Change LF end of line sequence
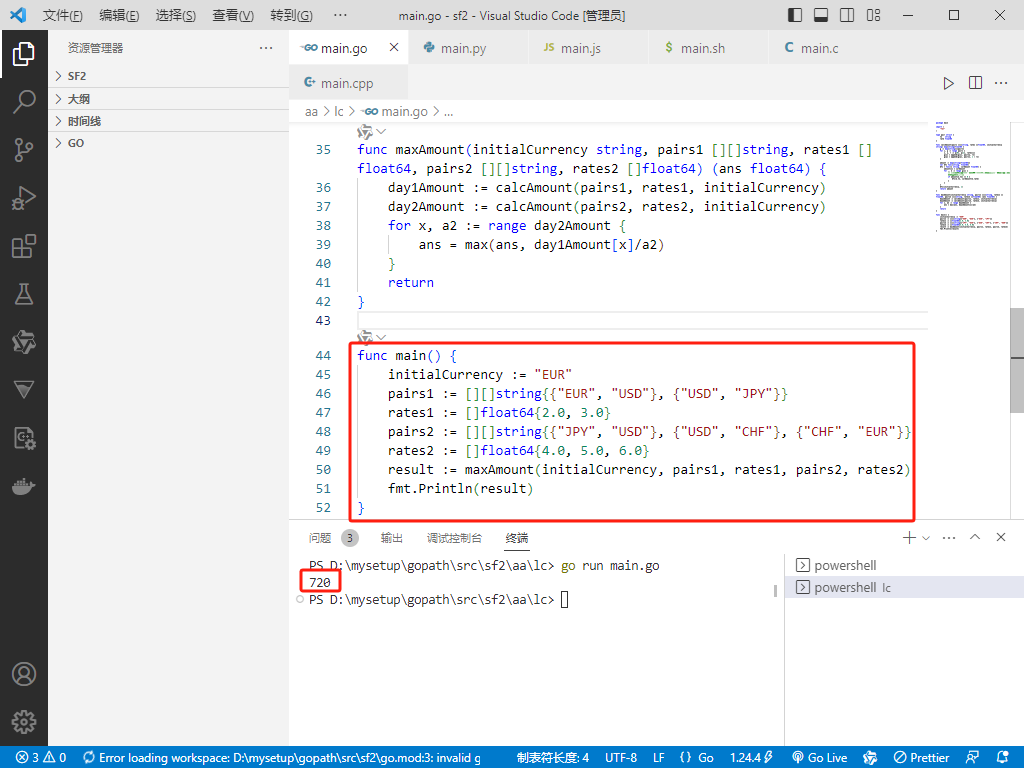The image size is (1024, 768). pos(658,758)
